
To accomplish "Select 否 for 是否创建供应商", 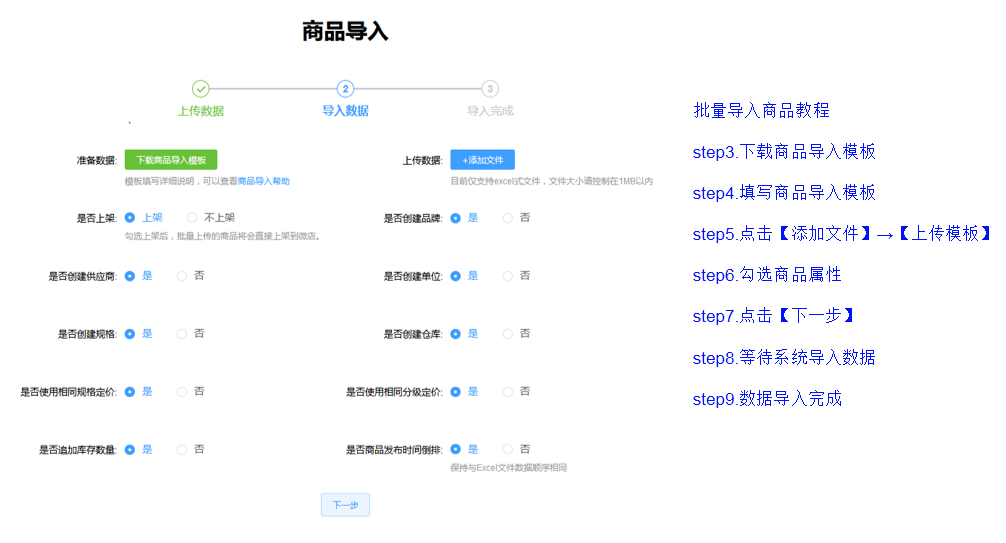I will pyautogui.click(x=182, y=276).
